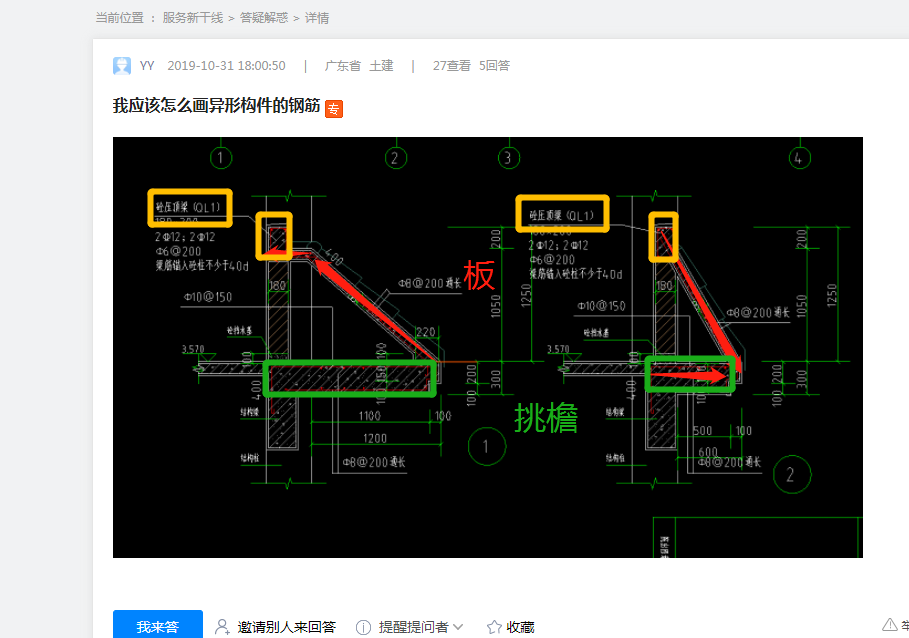This screenshot has height=638, width=909.
Task: Click the invite person icon
Action: pos(222,627)
